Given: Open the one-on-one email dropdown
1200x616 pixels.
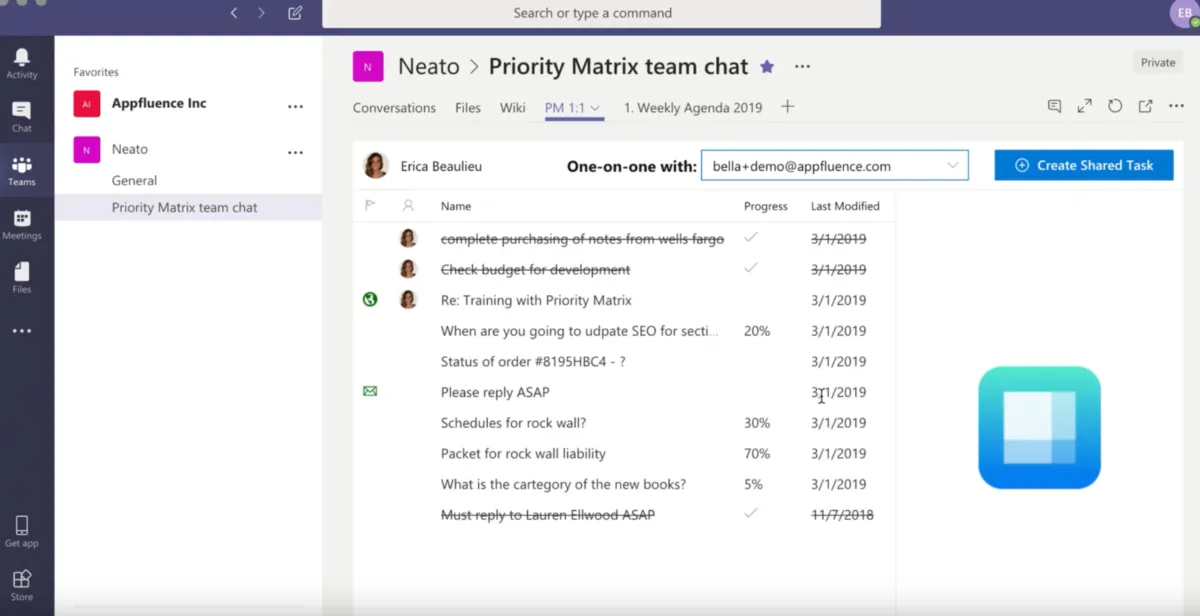Looking at the screenshot, I should coord(835,166).
